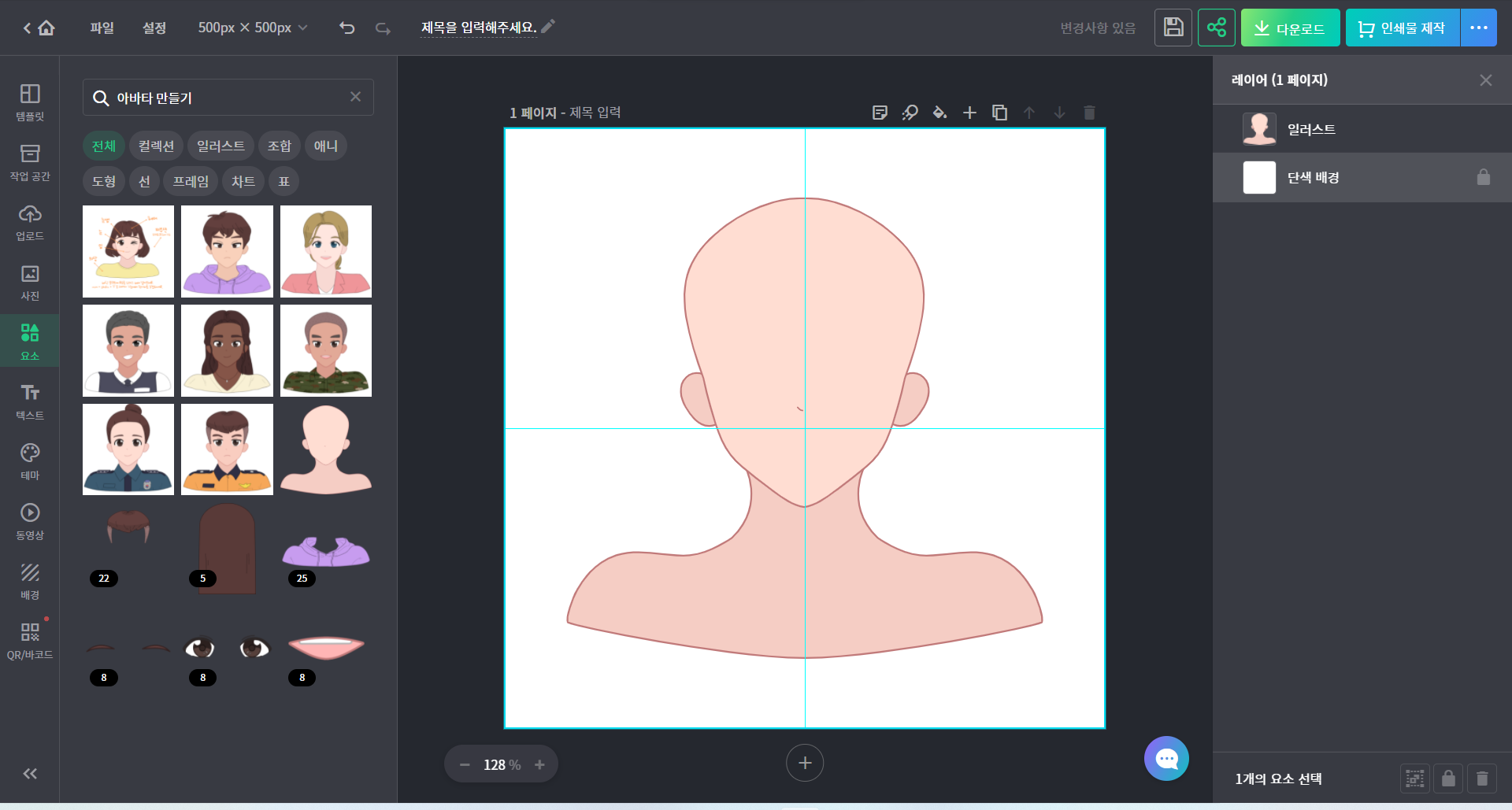Open the long hair collection with 5 items

(x=227, y=549)
